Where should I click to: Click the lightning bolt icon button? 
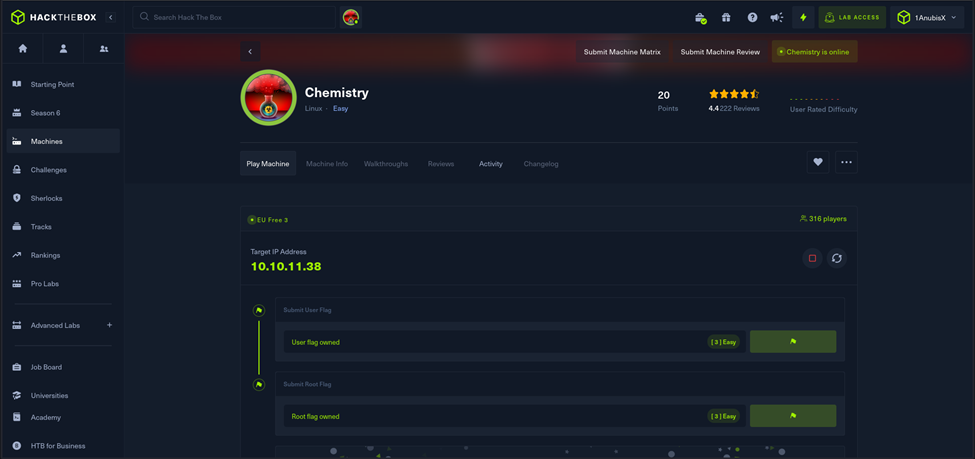[x=803, y=17]
